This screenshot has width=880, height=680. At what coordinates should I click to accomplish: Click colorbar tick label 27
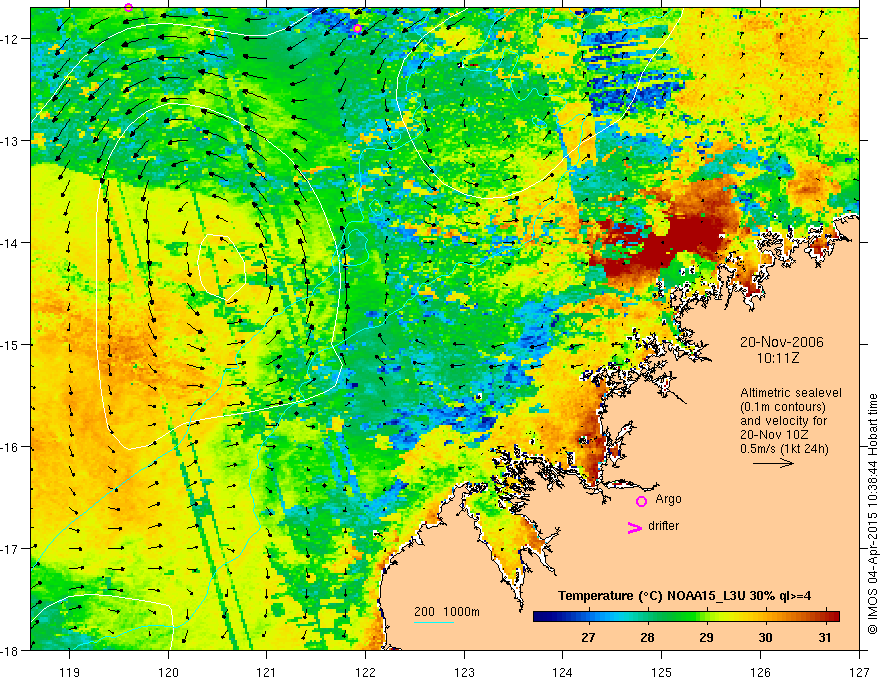coord(588,637)
